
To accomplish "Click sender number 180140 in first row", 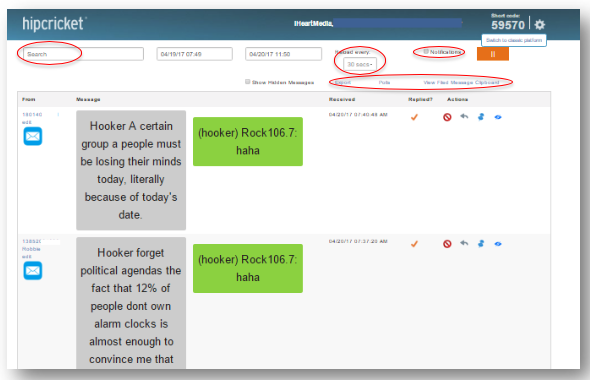I will (32, 114).
